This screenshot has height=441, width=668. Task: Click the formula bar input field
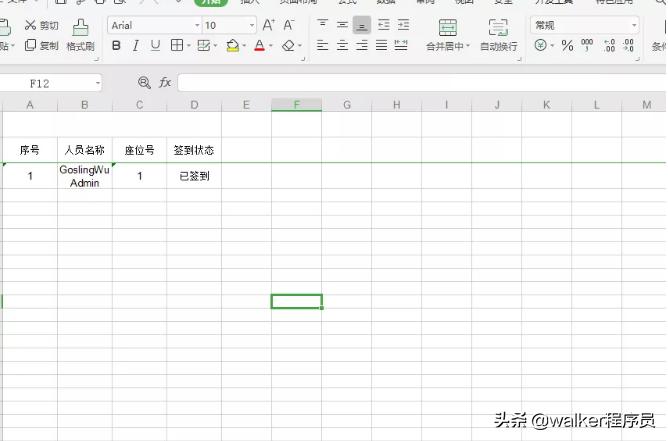coord(422,83)
